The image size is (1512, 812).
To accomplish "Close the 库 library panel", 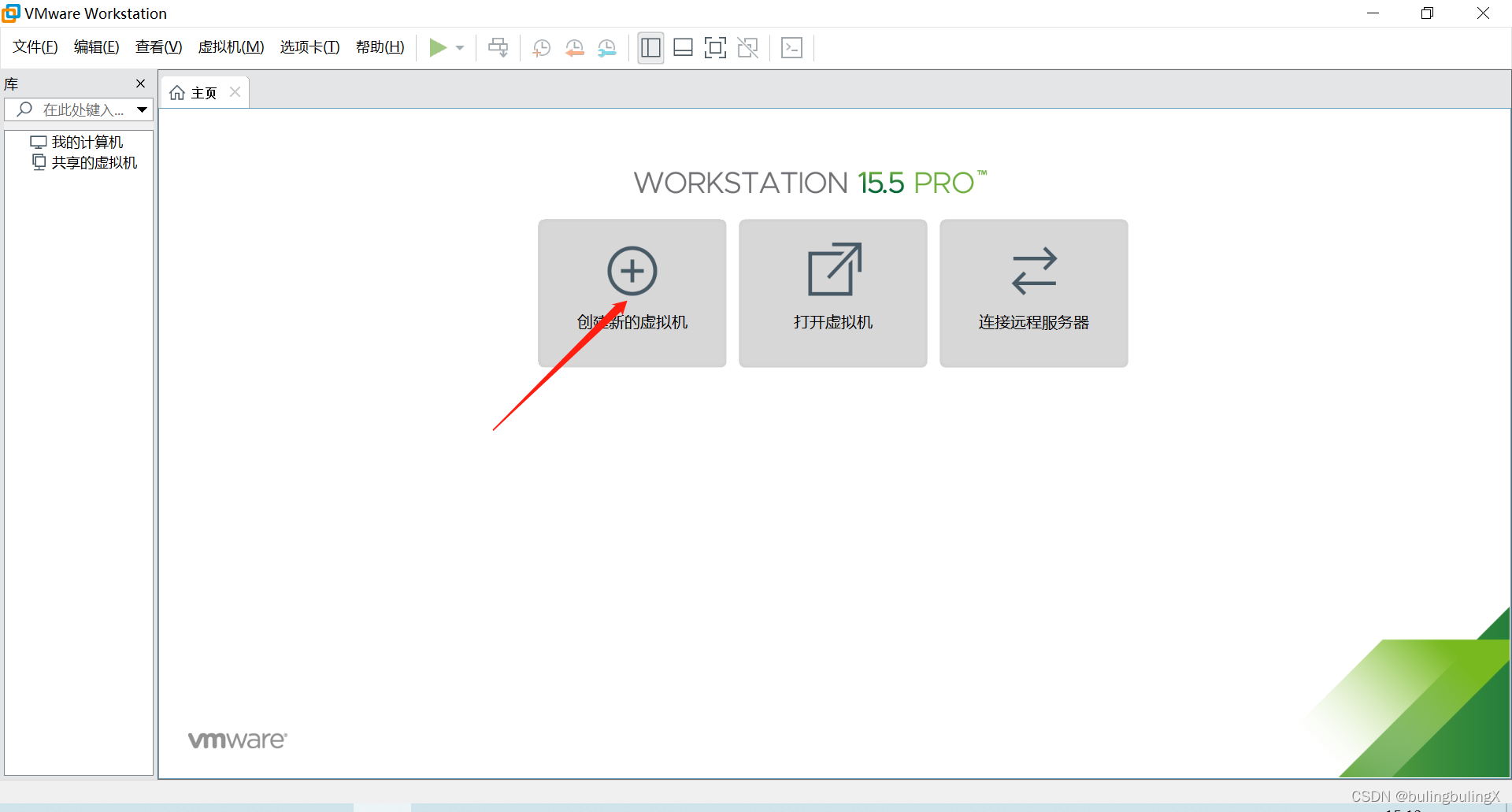I will (140, 83).
